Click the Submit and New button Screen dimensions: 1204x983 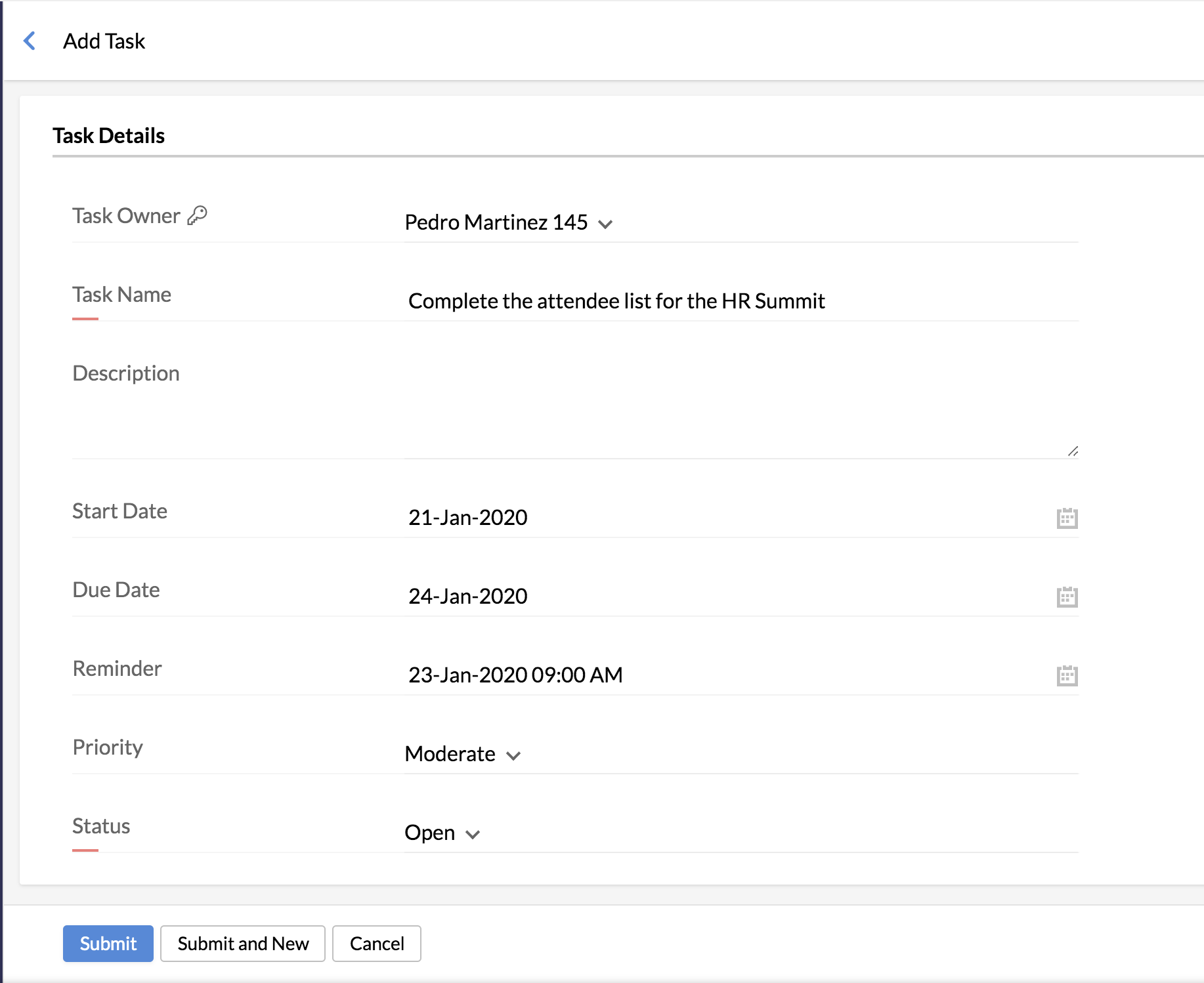243,944
